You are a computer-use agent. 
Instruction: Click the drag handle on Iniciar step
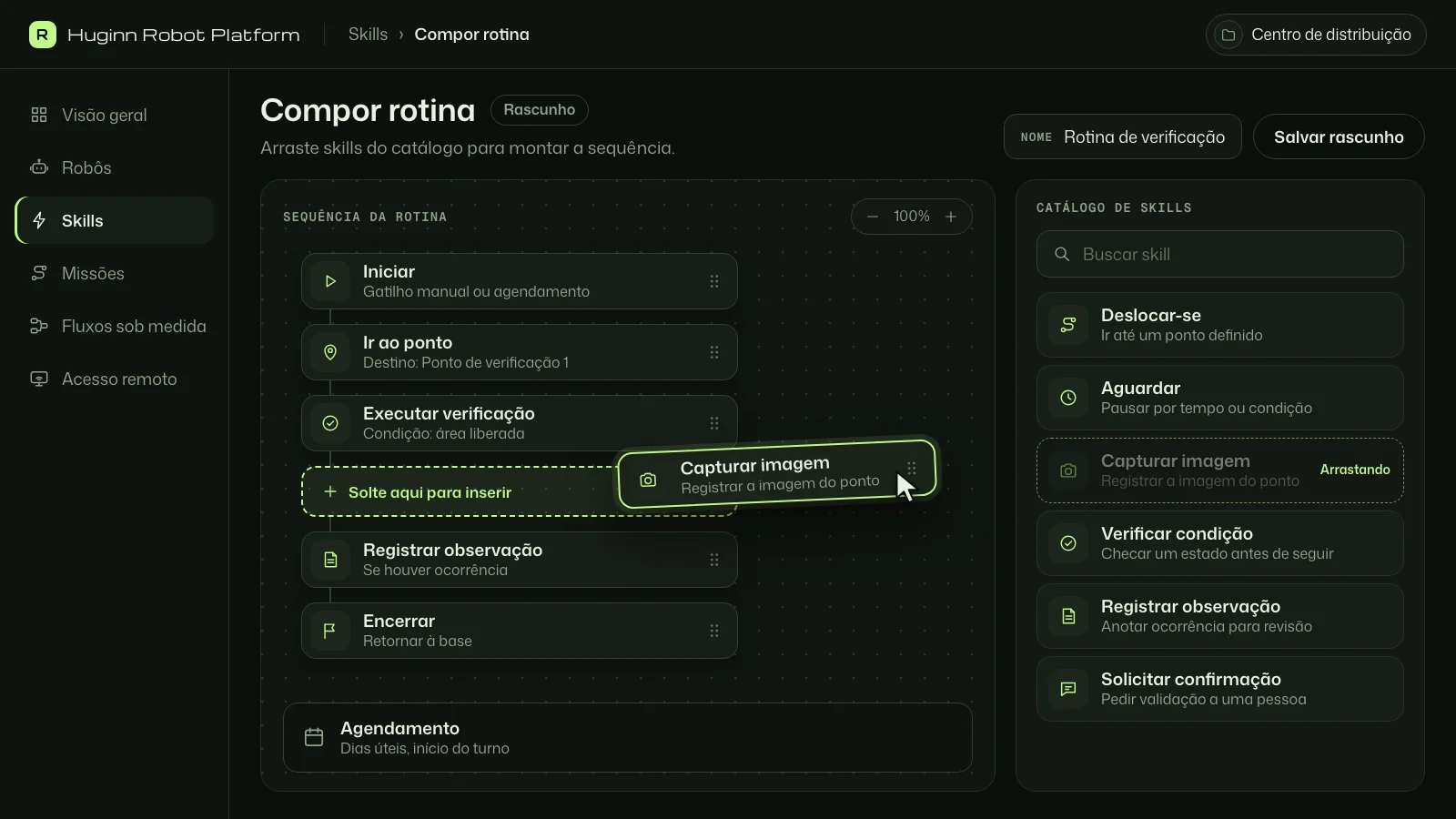[x=714, y=281]
